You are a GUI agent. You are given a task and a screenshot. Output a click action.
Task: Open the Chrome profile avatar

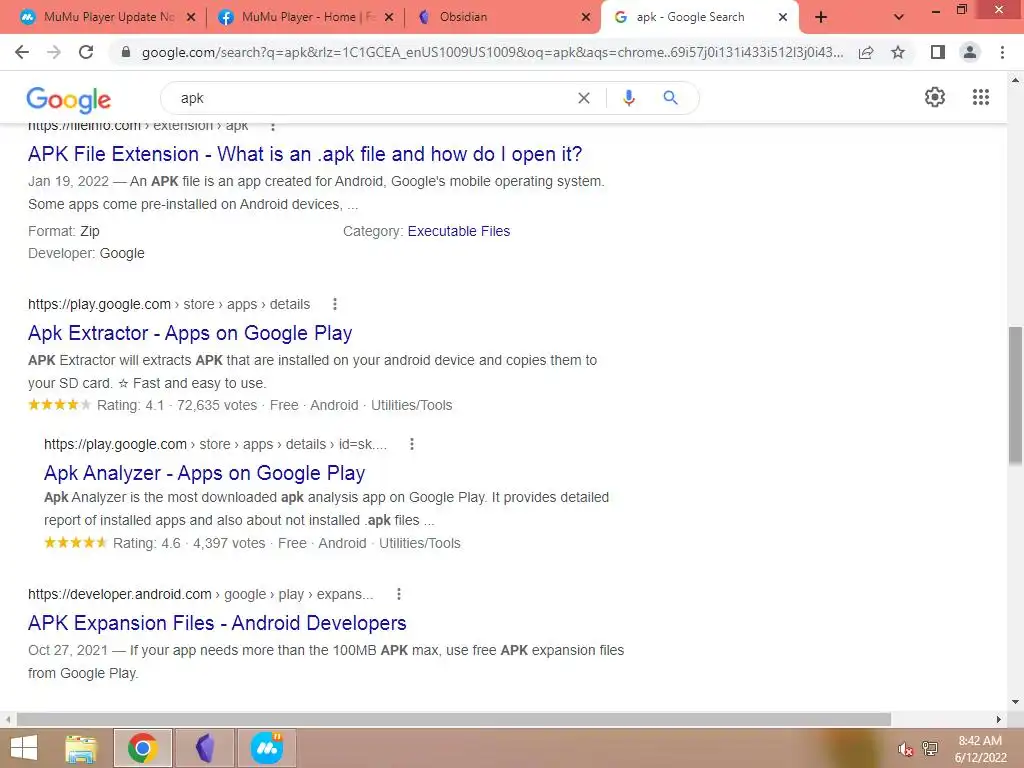coord(970,52)
